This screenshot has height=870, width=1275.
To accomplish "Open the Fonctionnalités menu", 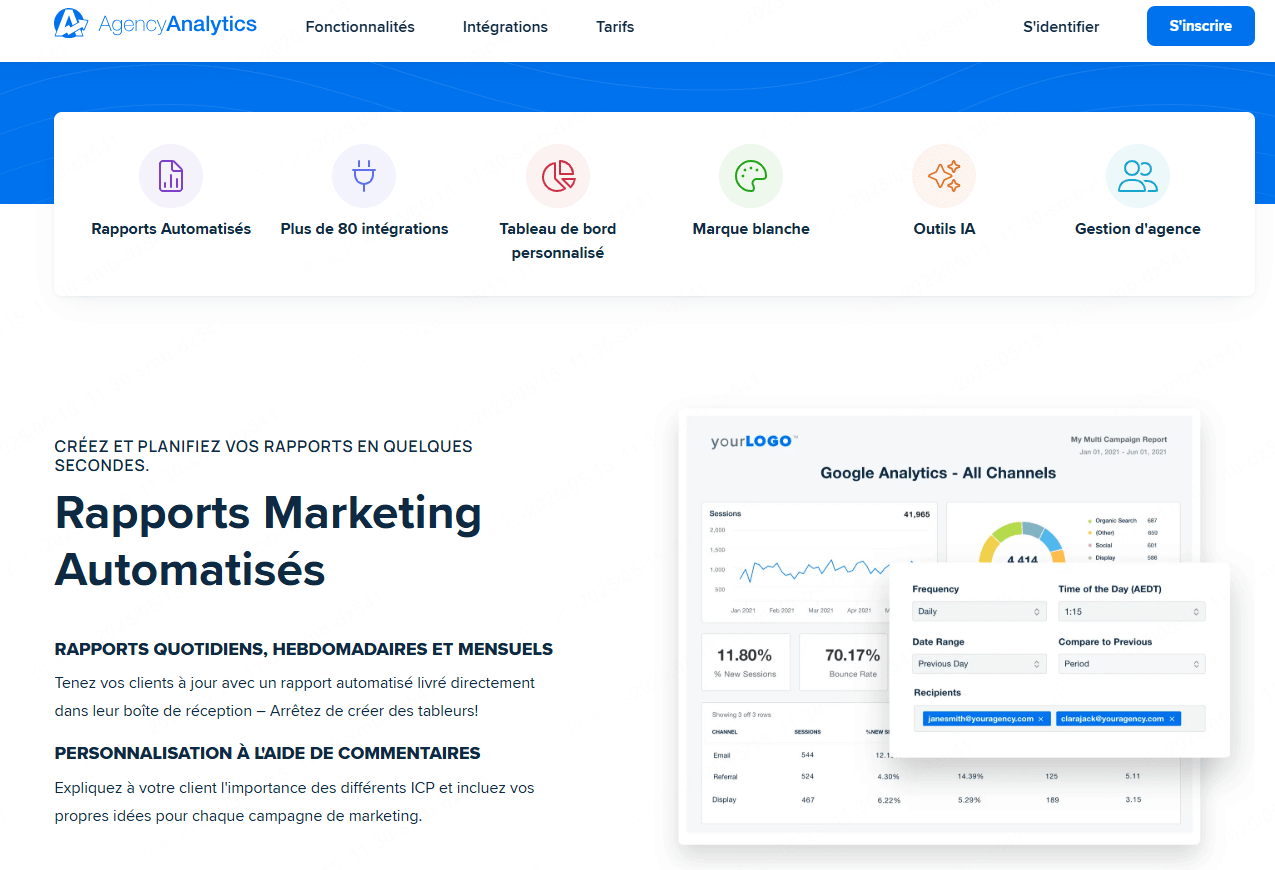I will click(360, 27).
